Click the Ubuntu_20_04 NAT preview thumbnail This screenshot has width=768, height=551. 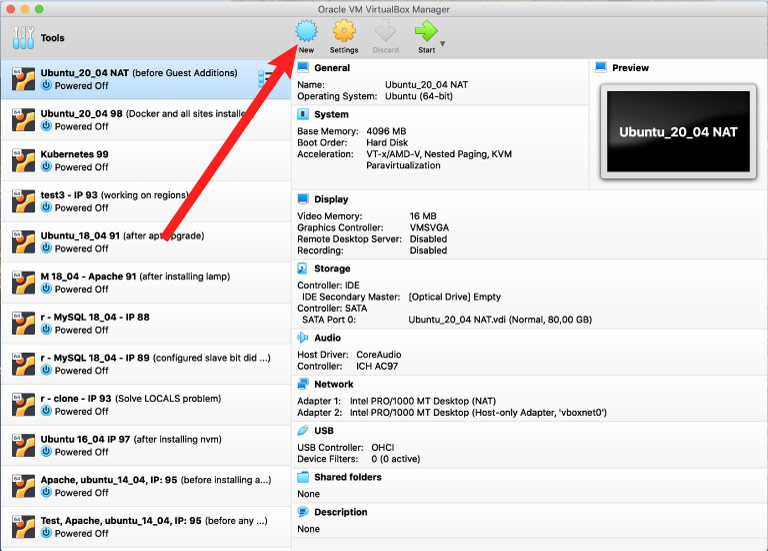tap(678, 131)
